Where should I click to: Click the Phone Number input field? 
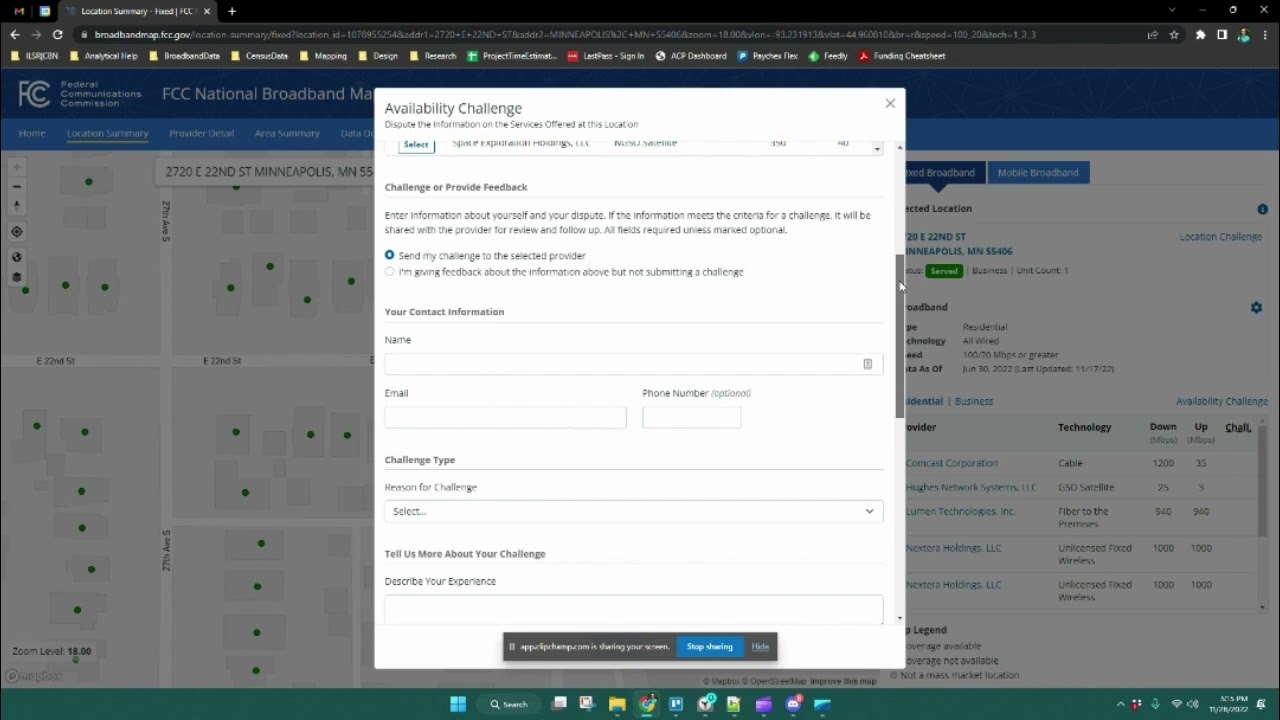[x=692, y=417]
